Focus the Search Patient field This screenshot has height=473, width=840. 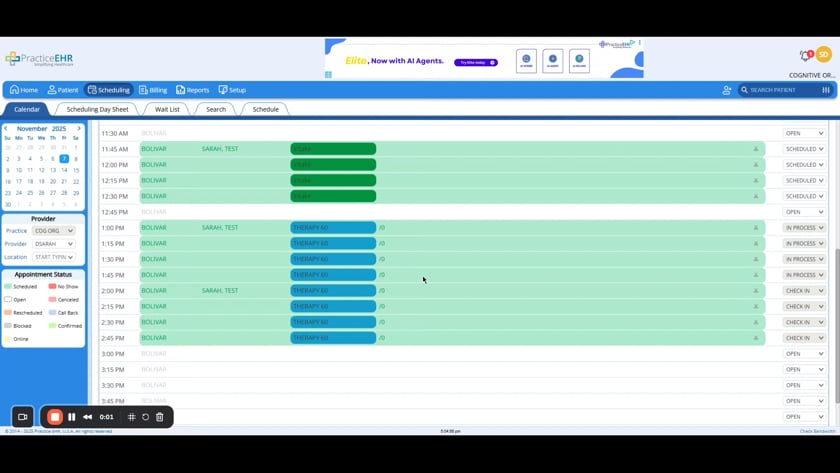pos(783,90)
